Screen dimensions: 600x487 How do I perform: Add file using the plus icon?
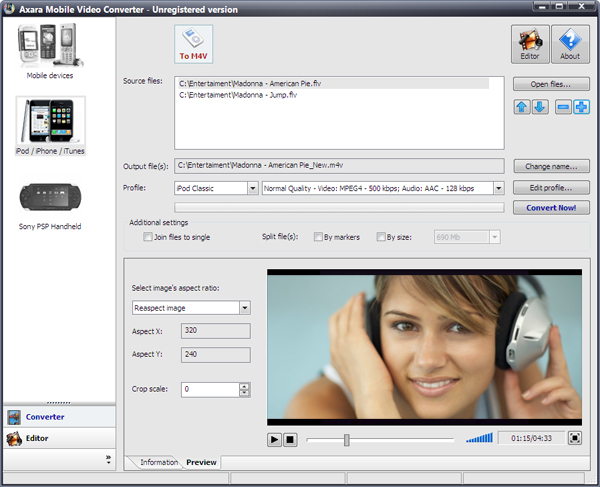pyautogui.click(x=582, y=107)
